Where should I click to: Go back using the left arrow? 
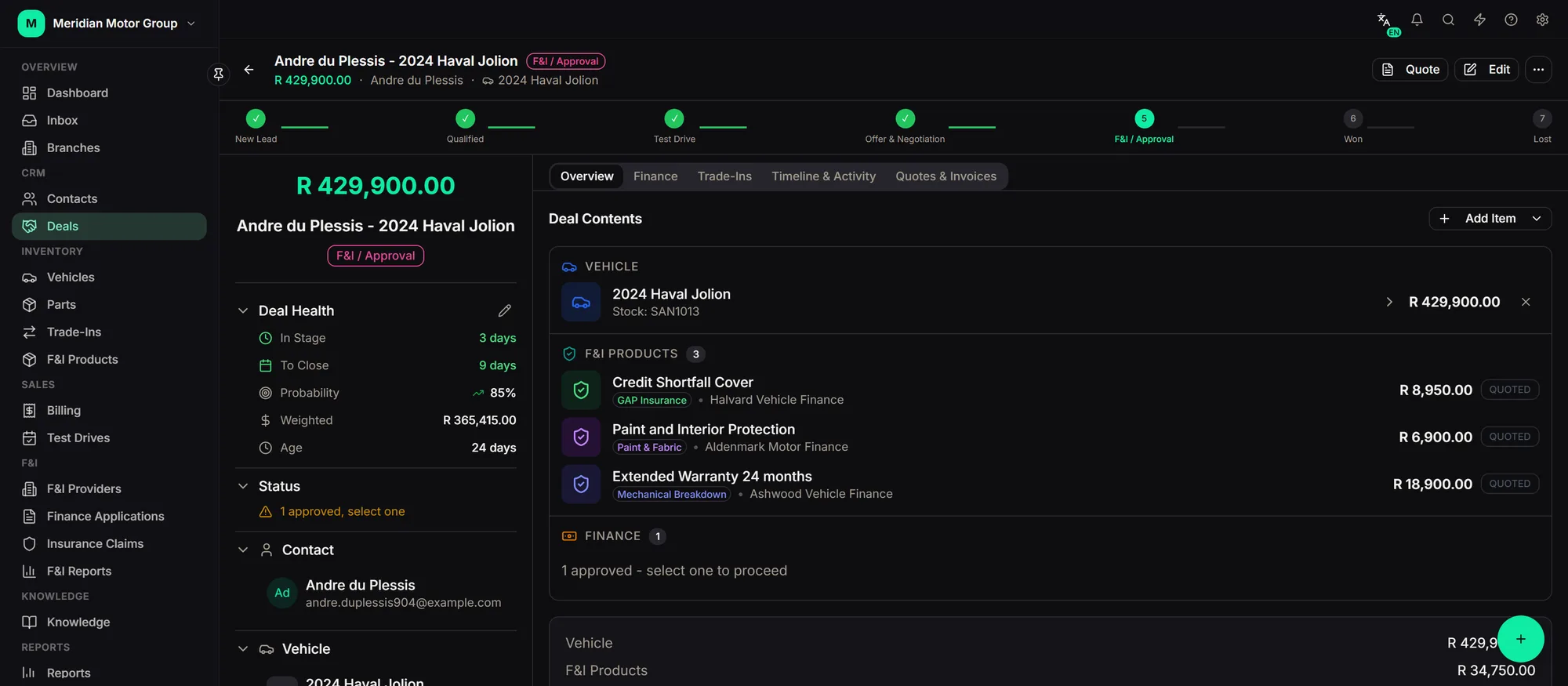pyautogui.click(x=249, y=70)
